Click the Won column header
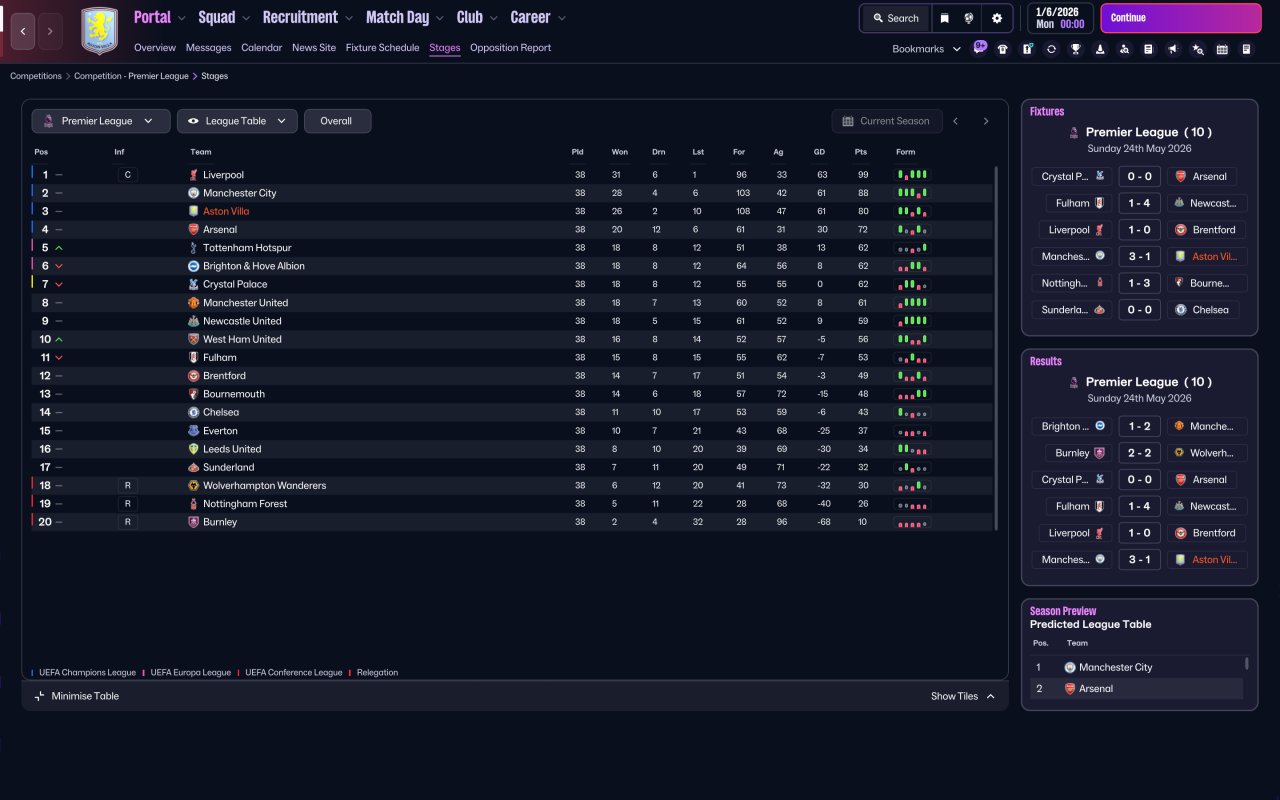Image resolution: width=1280 pixels, height=800 pixels. click(x=620, y=152)
